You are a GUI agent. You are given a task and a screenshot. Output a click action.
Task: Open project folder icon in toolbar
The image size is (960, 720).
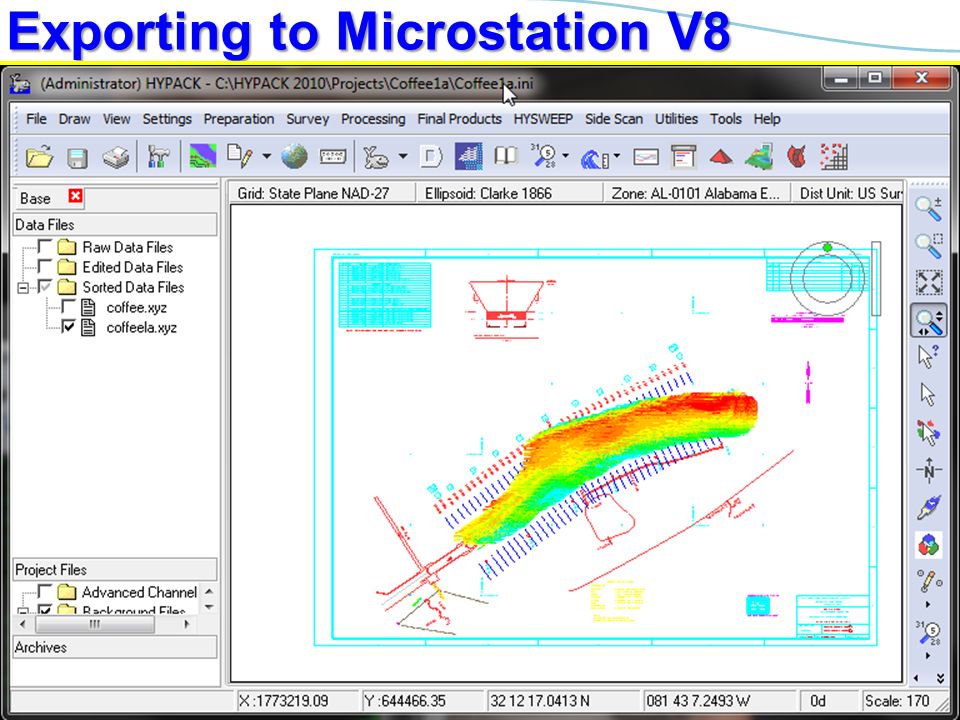coord(39,157)
